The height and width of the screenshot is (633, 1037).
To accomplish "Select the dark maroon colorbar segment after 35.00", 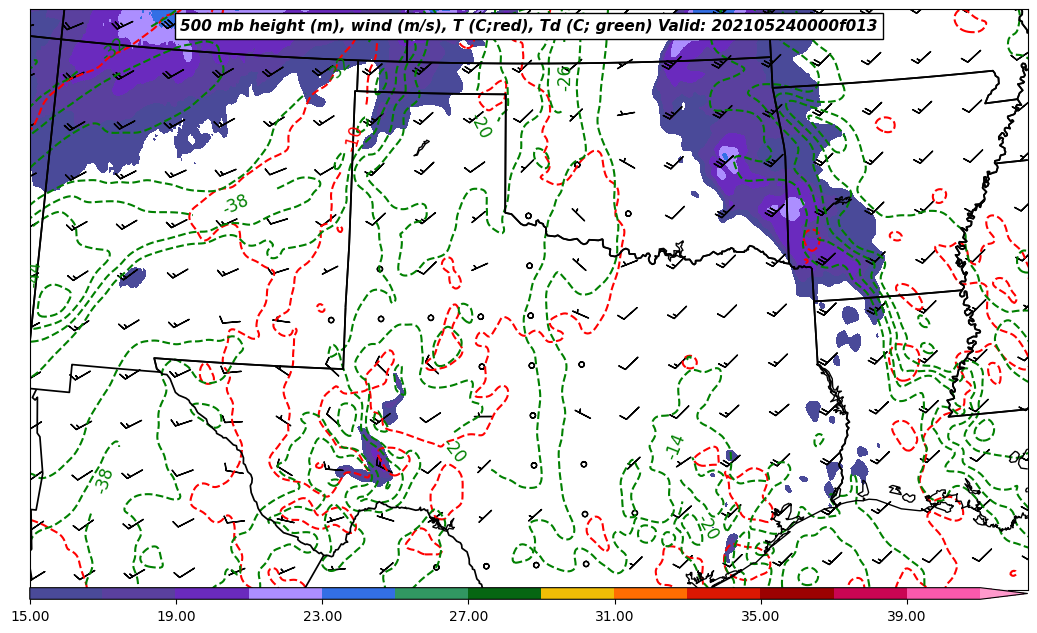I will click(x=797, y=593).
